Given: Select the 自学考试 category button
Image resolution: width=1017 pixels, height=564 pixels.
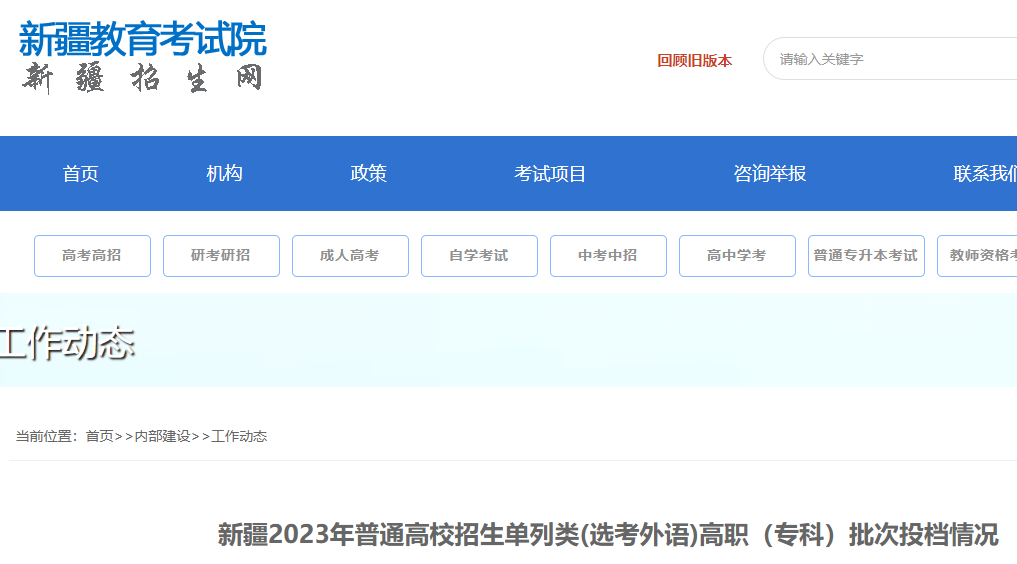Looking at the screenshot, I should pyautogui.click(x=479, y=256).
